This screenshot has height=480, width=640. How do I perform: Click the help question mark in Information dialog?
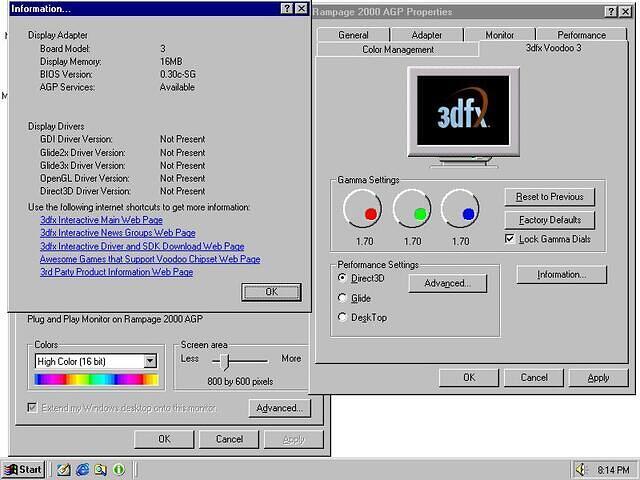(285, 8)
